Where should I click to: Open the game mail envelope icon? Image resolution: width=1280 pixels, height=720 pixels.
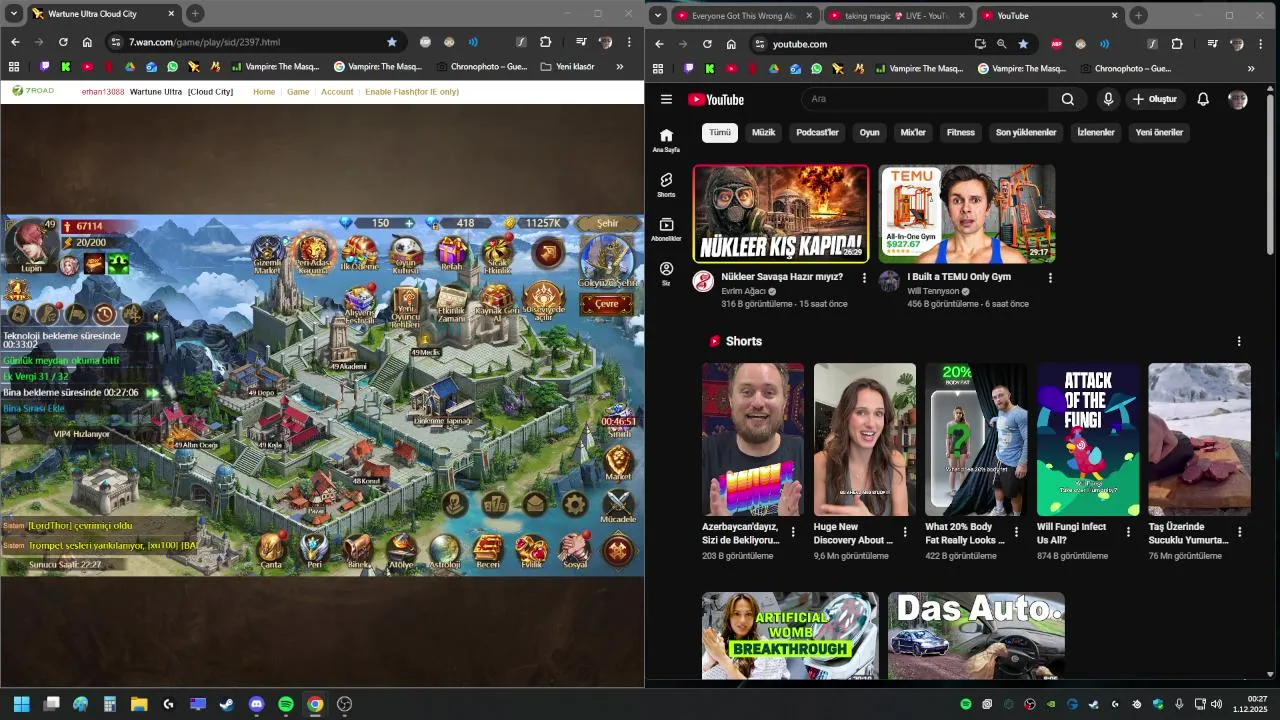coord(534,504)
